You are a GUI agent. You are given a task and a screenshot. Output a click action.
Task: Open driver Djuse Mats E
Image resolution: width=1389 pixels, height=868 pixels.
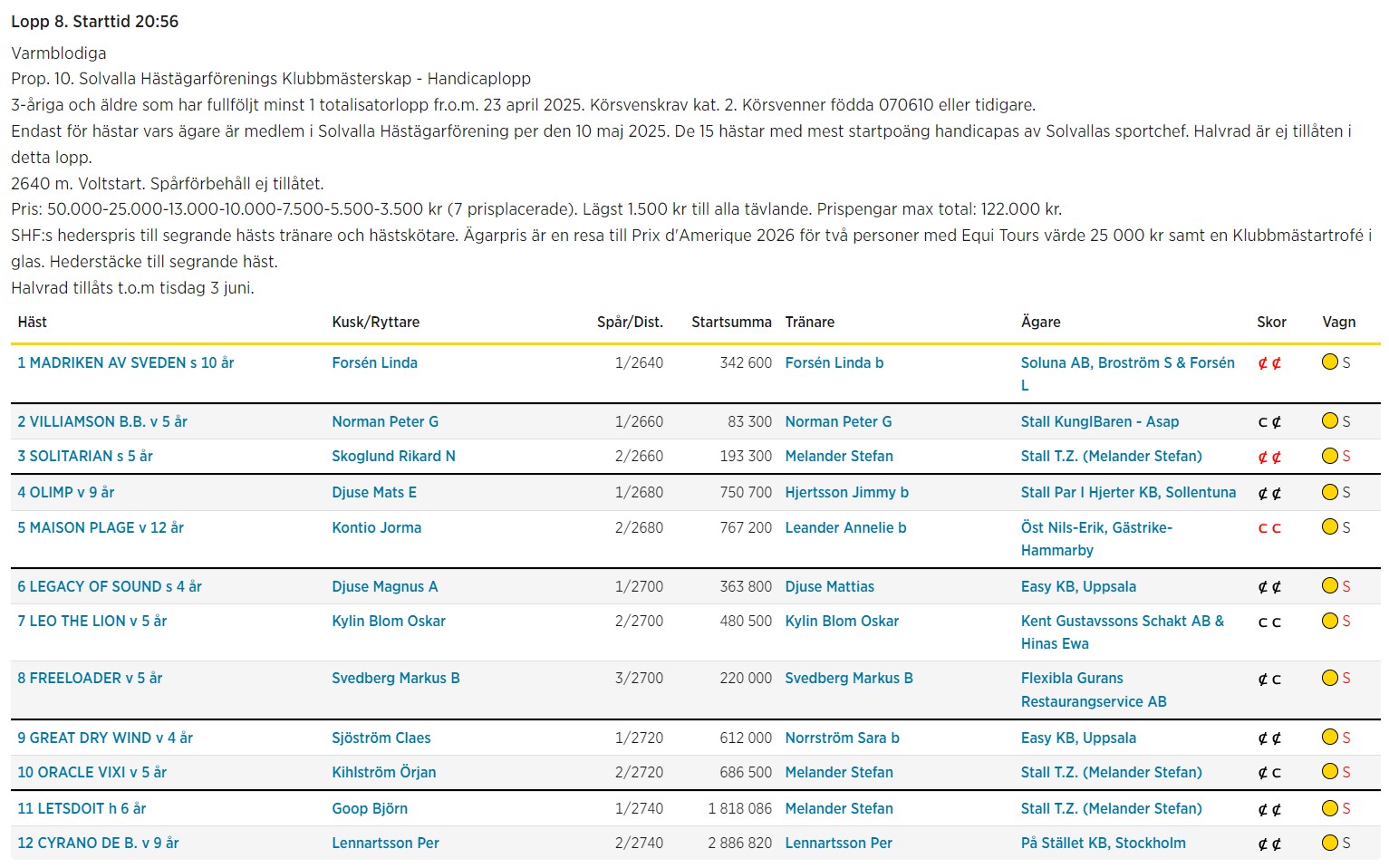pyautogui.click(x=374, y=492)
